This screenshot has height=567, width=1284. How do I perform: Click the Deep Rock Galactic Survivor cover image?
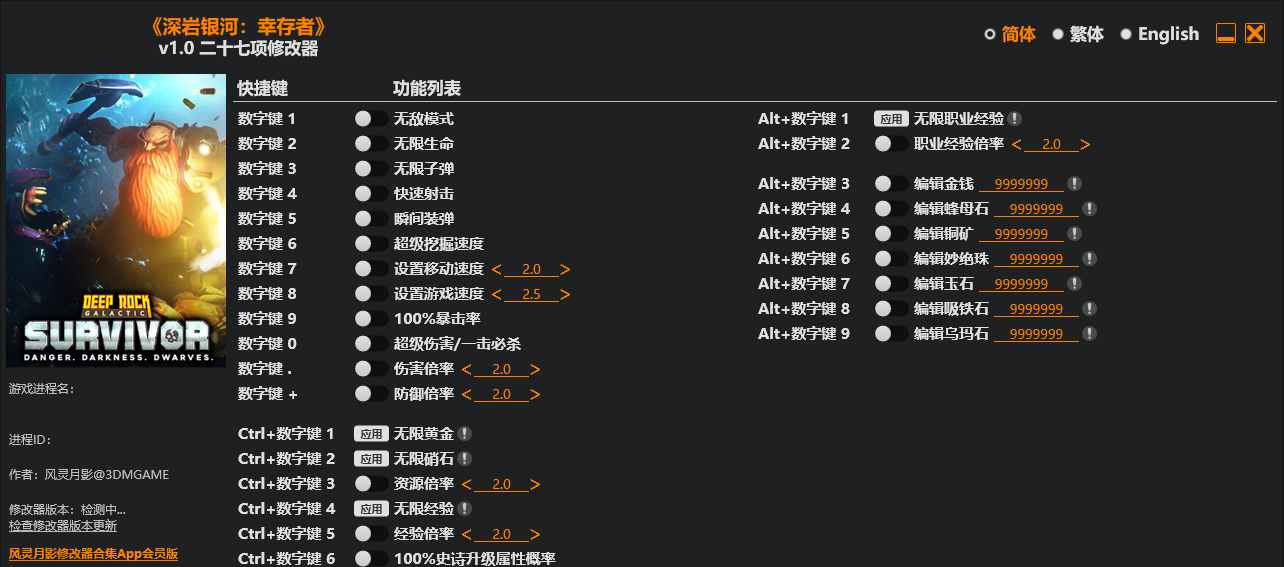click(x=116, y=220)
